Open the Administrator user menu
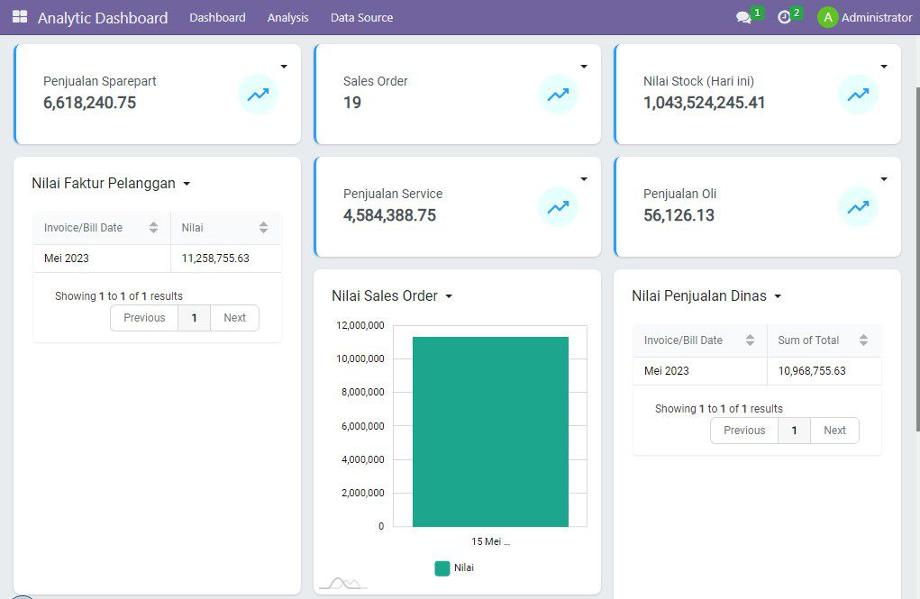This screenshot has height=599, width=920. click(865, 17)
